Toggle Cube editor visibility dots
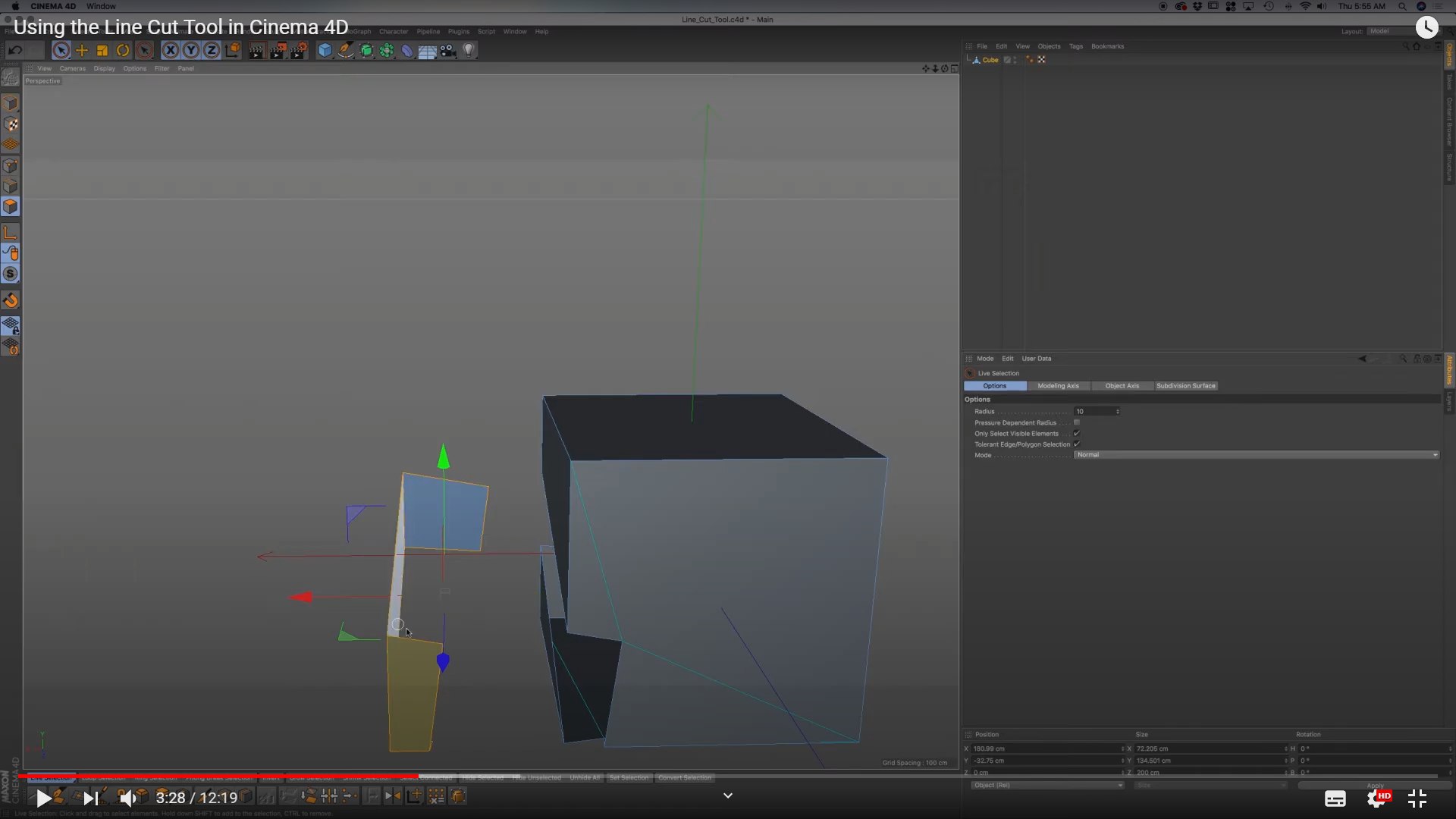The width and height of the screenshot is (1456, 819). 1015,60
